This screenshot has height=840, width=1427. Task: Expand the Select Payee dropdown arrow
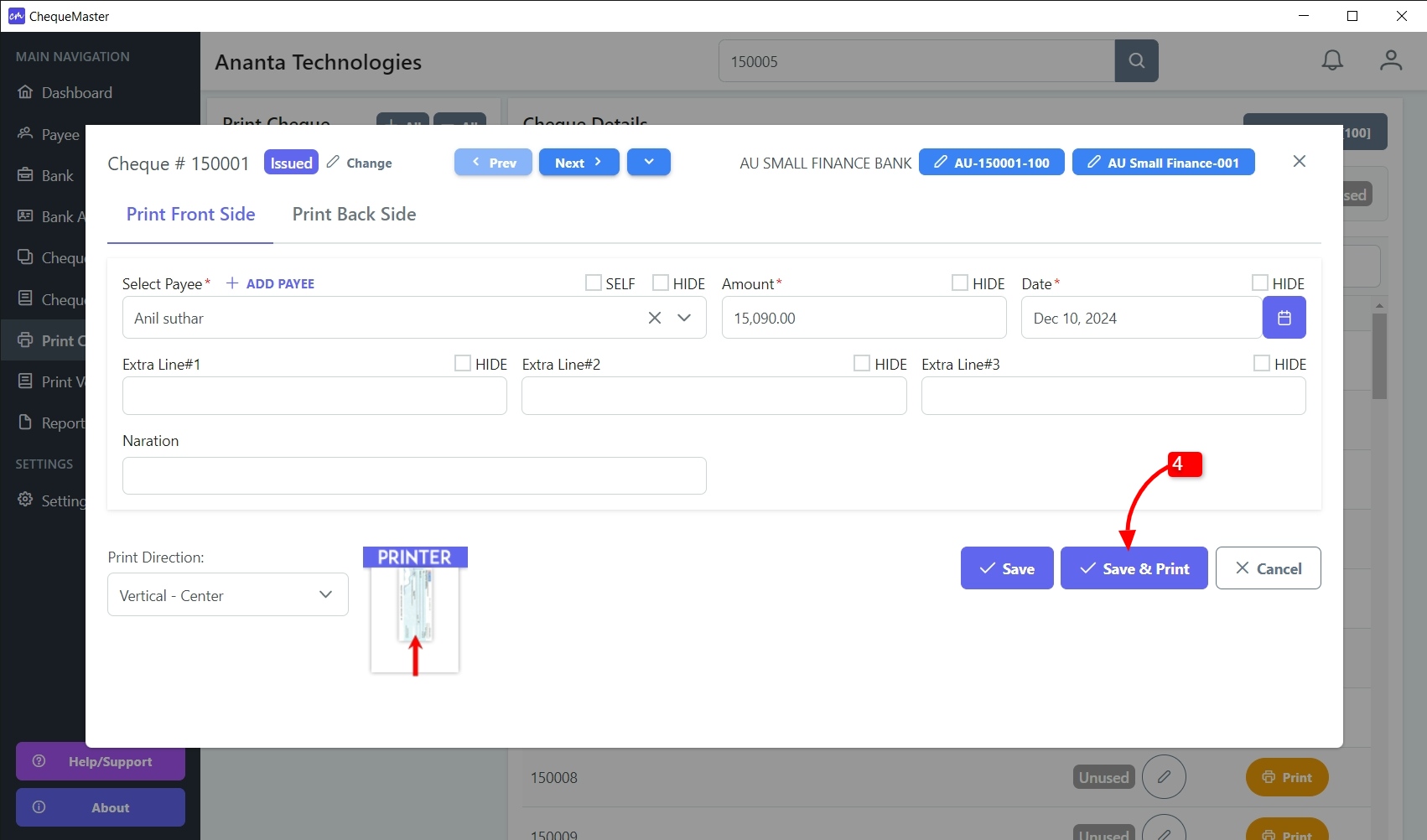click(684, 318)
